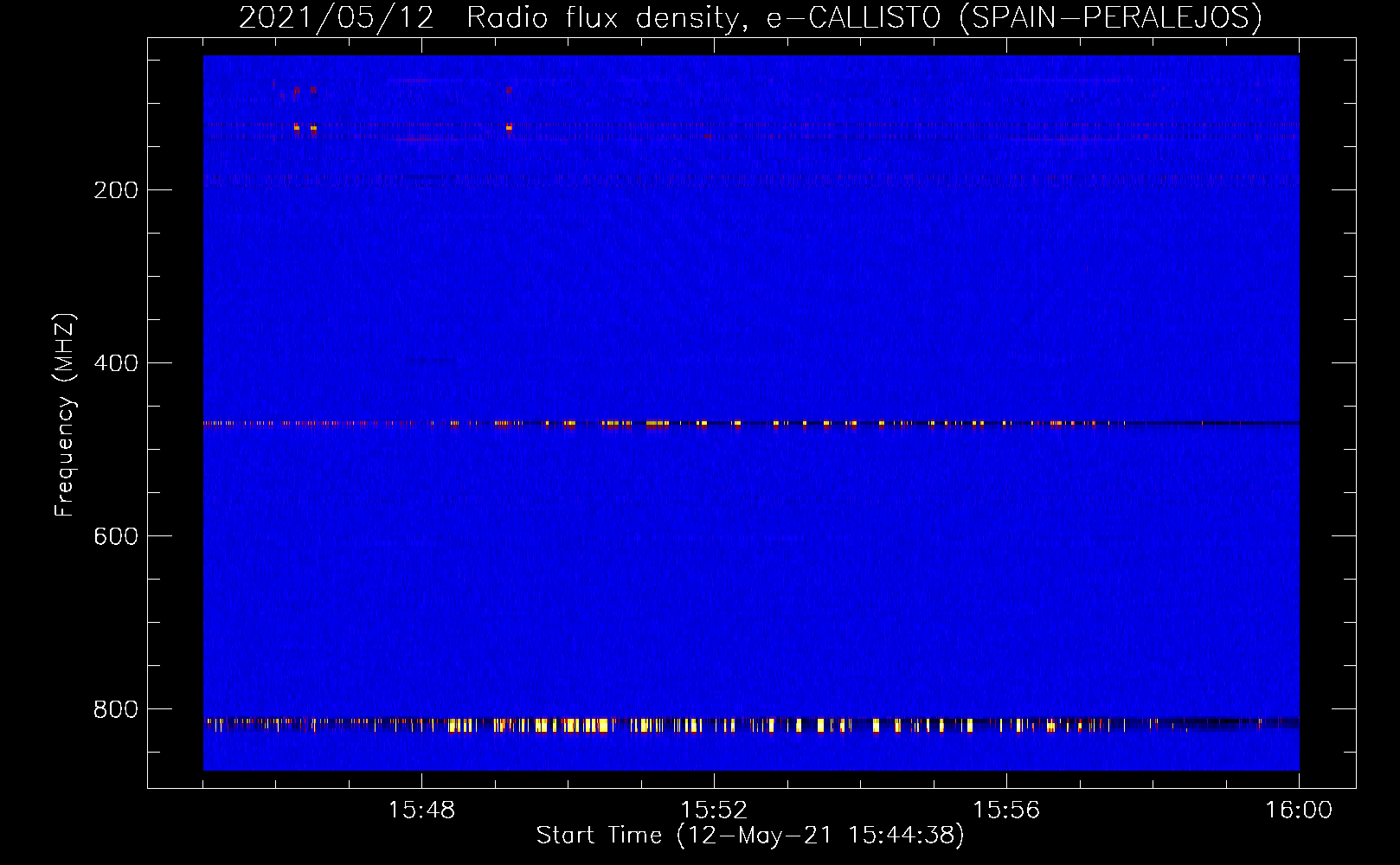Click the '600' frequency tick label
This screenshot has width=1400, height=865.
pos(116,536)
